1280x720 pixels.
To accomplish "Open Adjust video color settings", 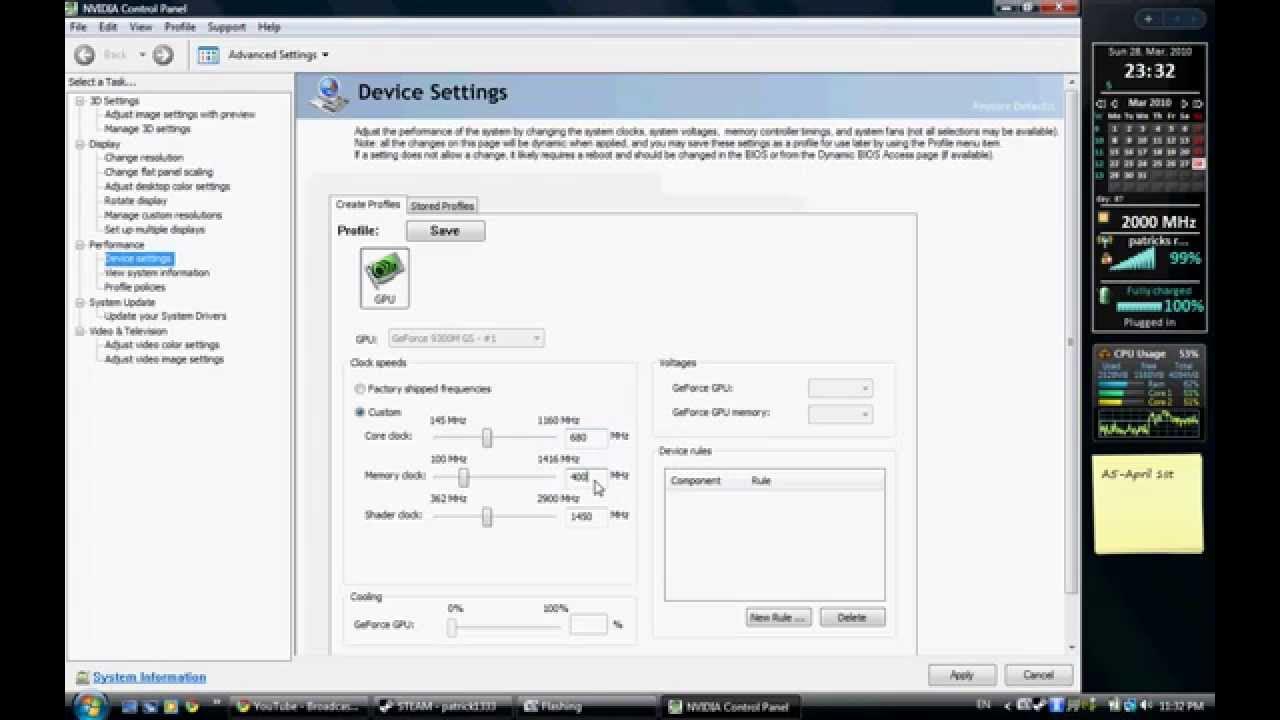I will pos(162,345).
